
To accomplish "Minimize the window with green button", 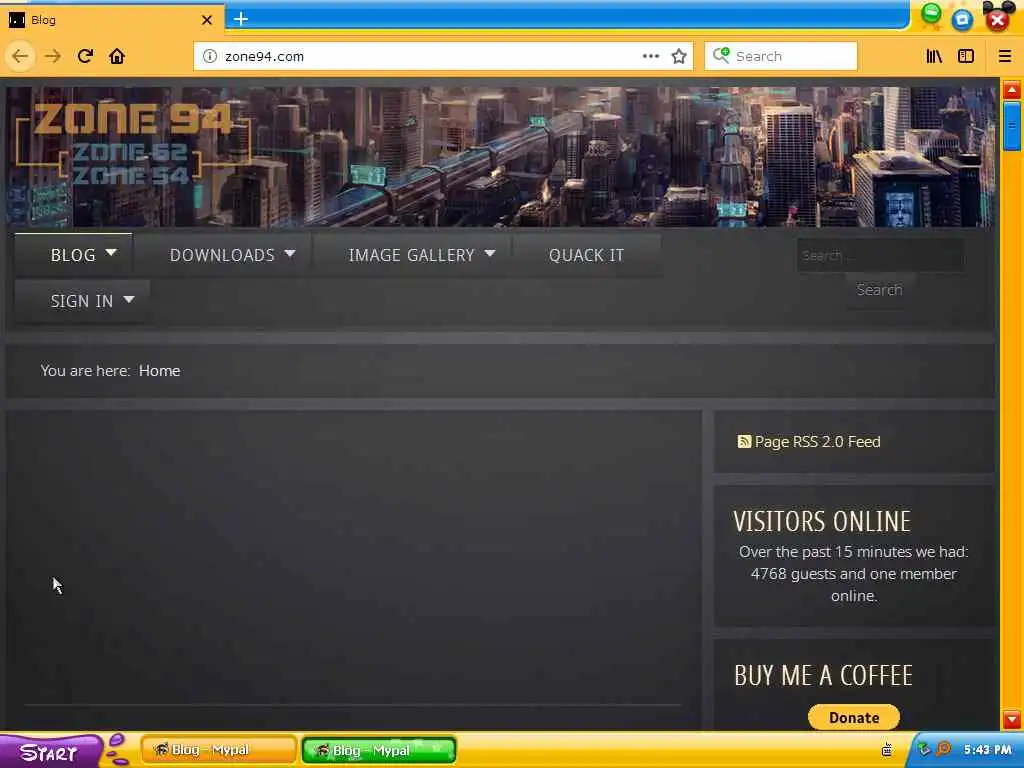I will (x=931, y=14).
